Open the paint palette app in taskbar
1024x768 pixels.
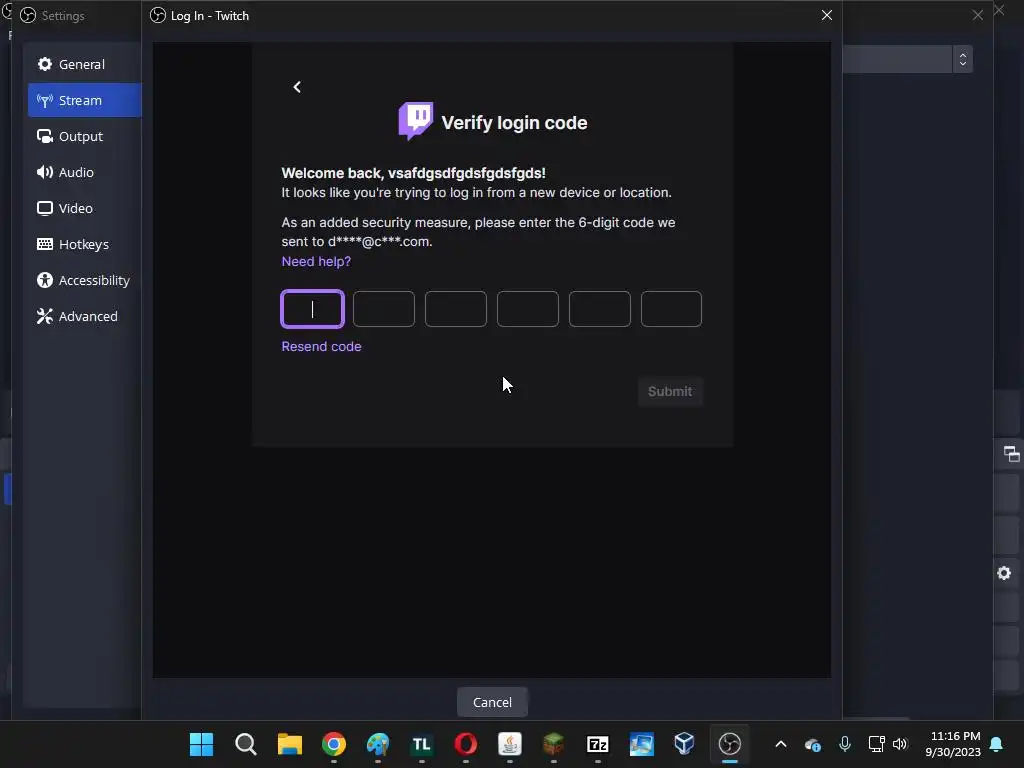click(x=377, y=744)
